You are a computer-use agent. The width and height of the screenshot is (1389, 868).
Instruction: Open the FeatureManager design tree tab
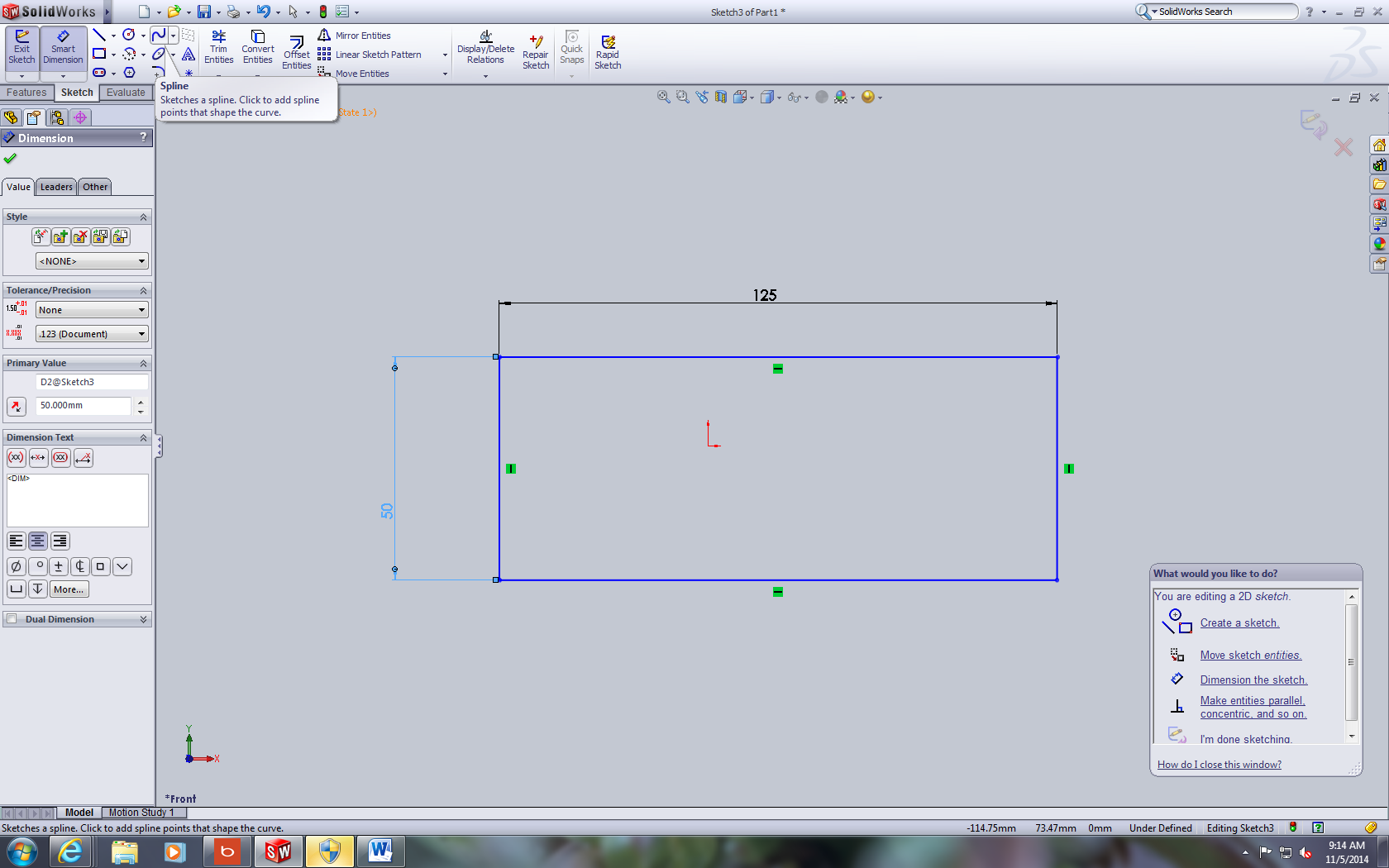(11, 117)
